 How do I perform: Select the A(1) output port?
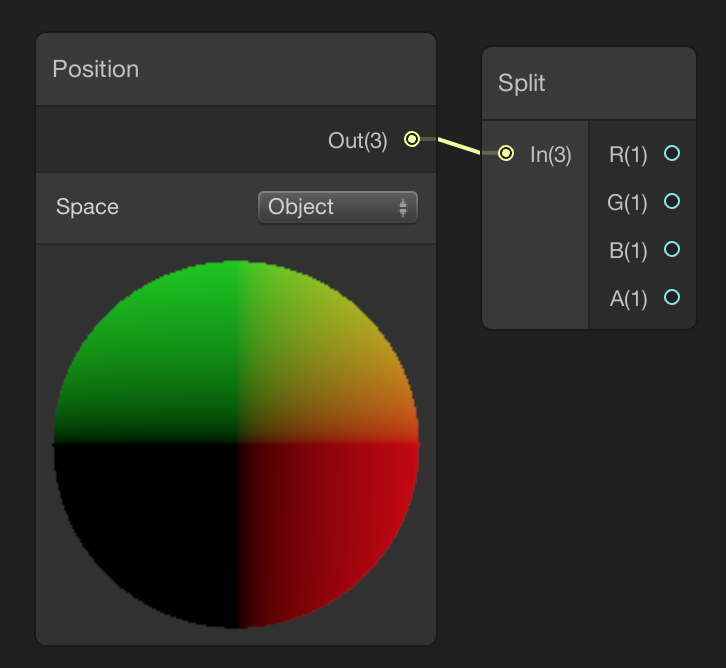[x=672, y=297]
